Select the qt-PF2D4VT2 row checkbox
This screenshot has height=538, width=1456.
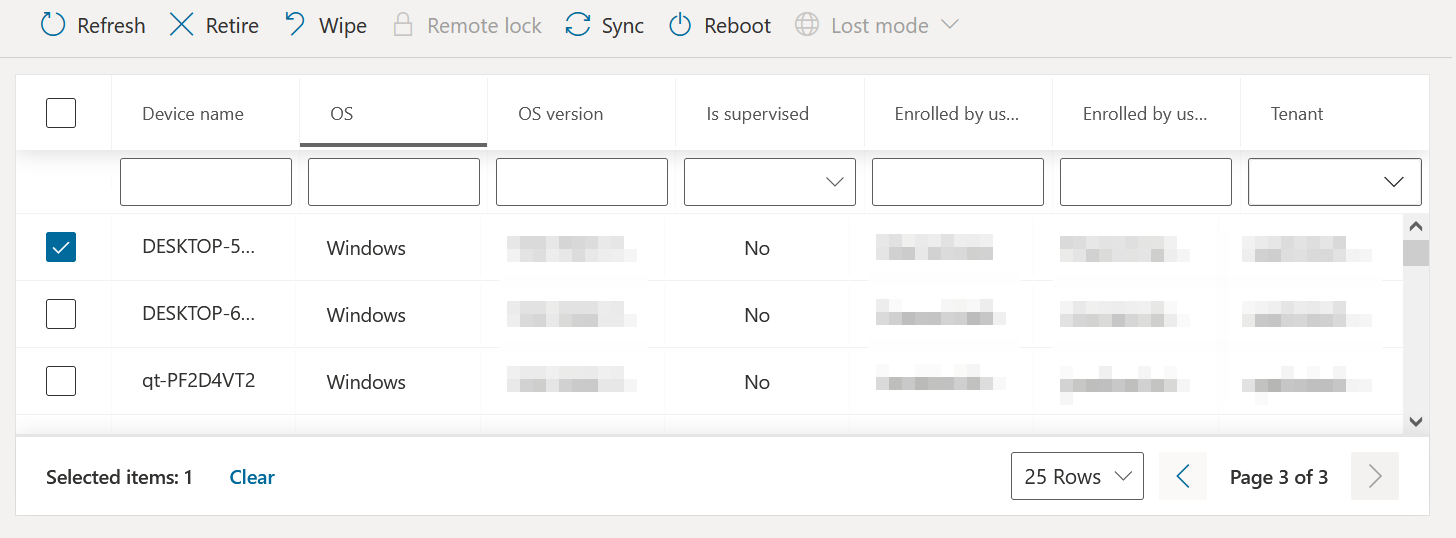61,381
